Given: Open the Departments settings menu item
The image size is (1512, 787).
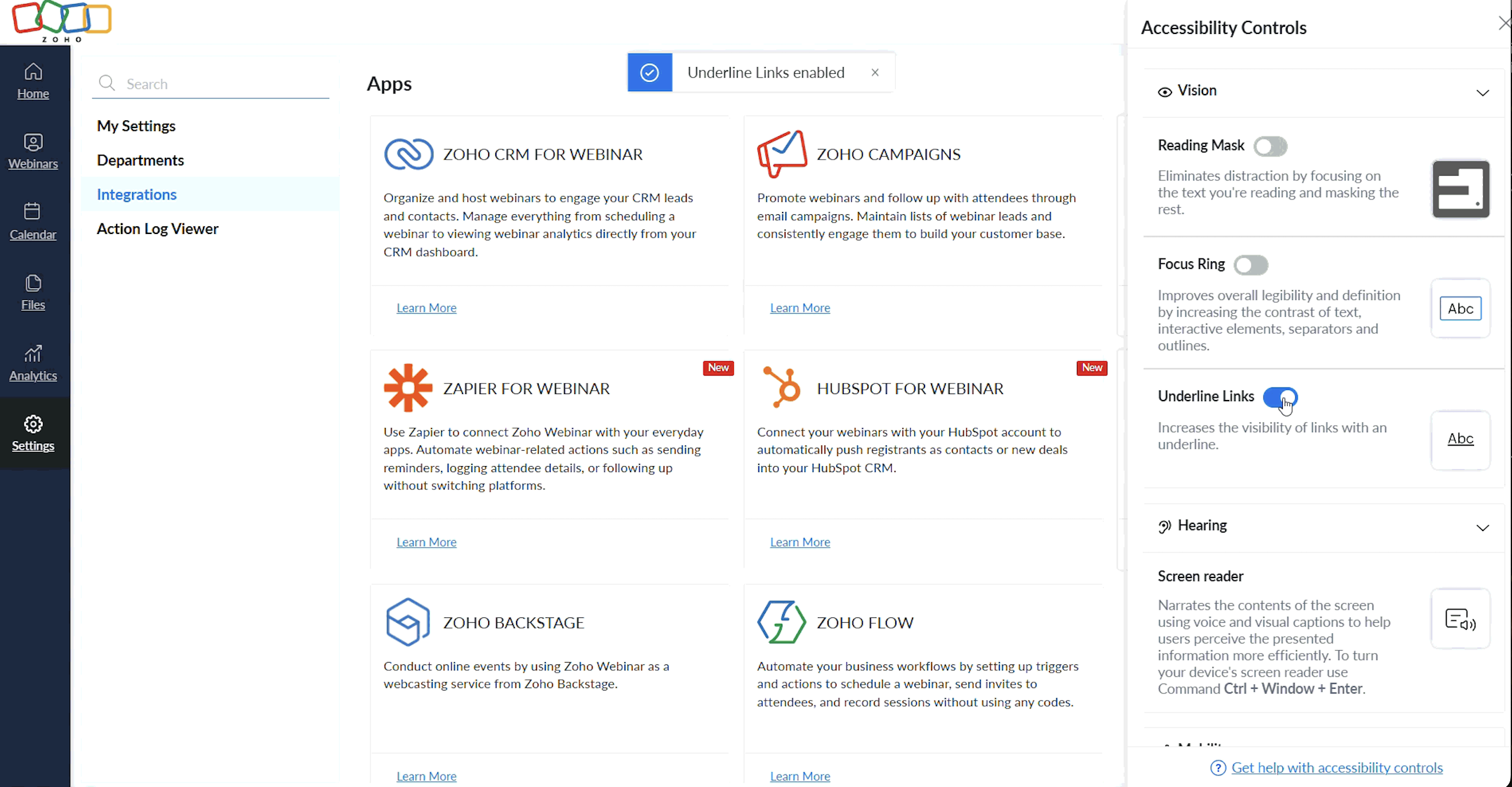Looking at the screenshot, I should pyautogui.click(x=140, y=160).
